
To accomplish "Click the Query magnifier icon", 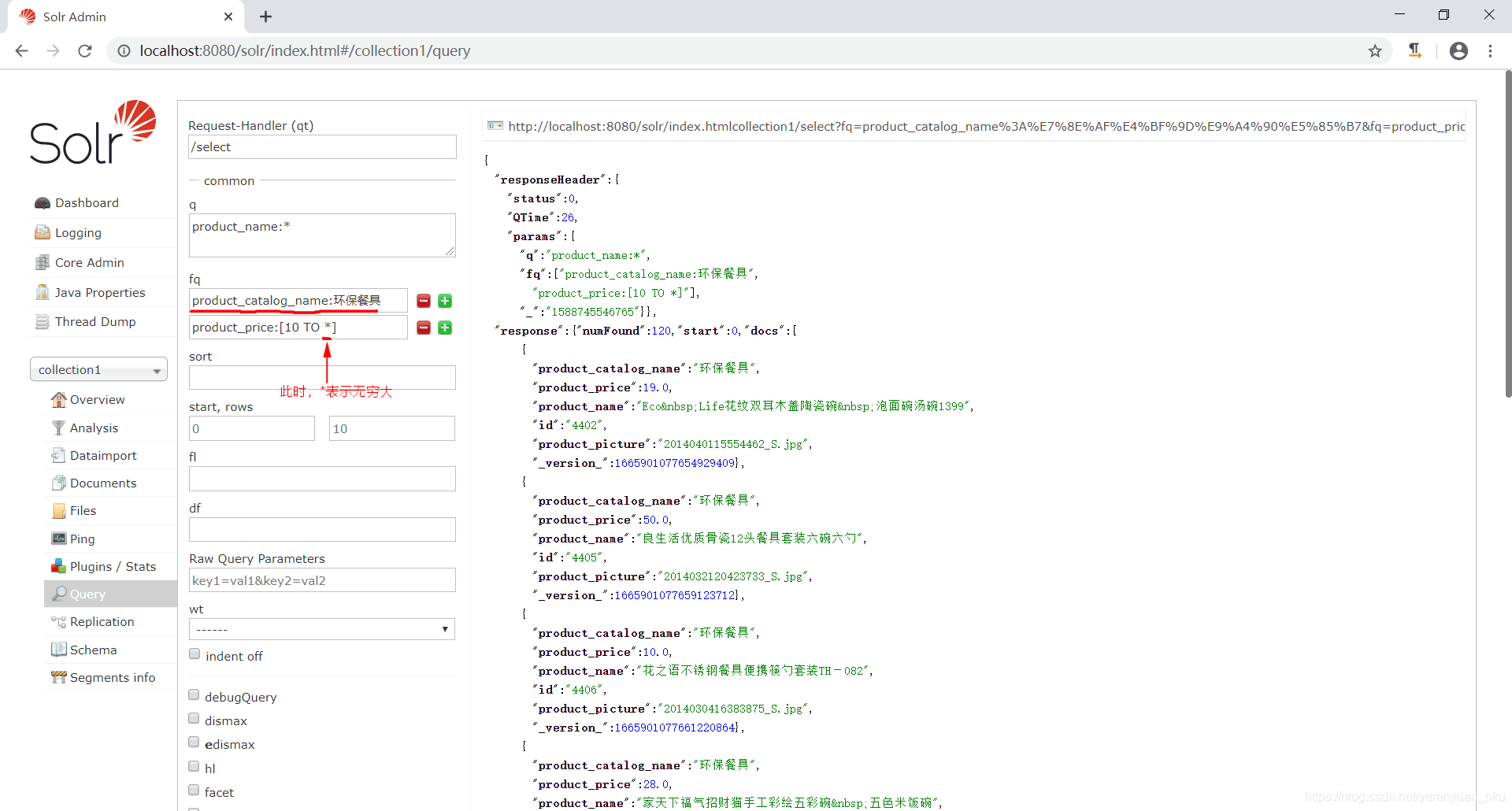I will pyautogui.click(x=59, y=594).
